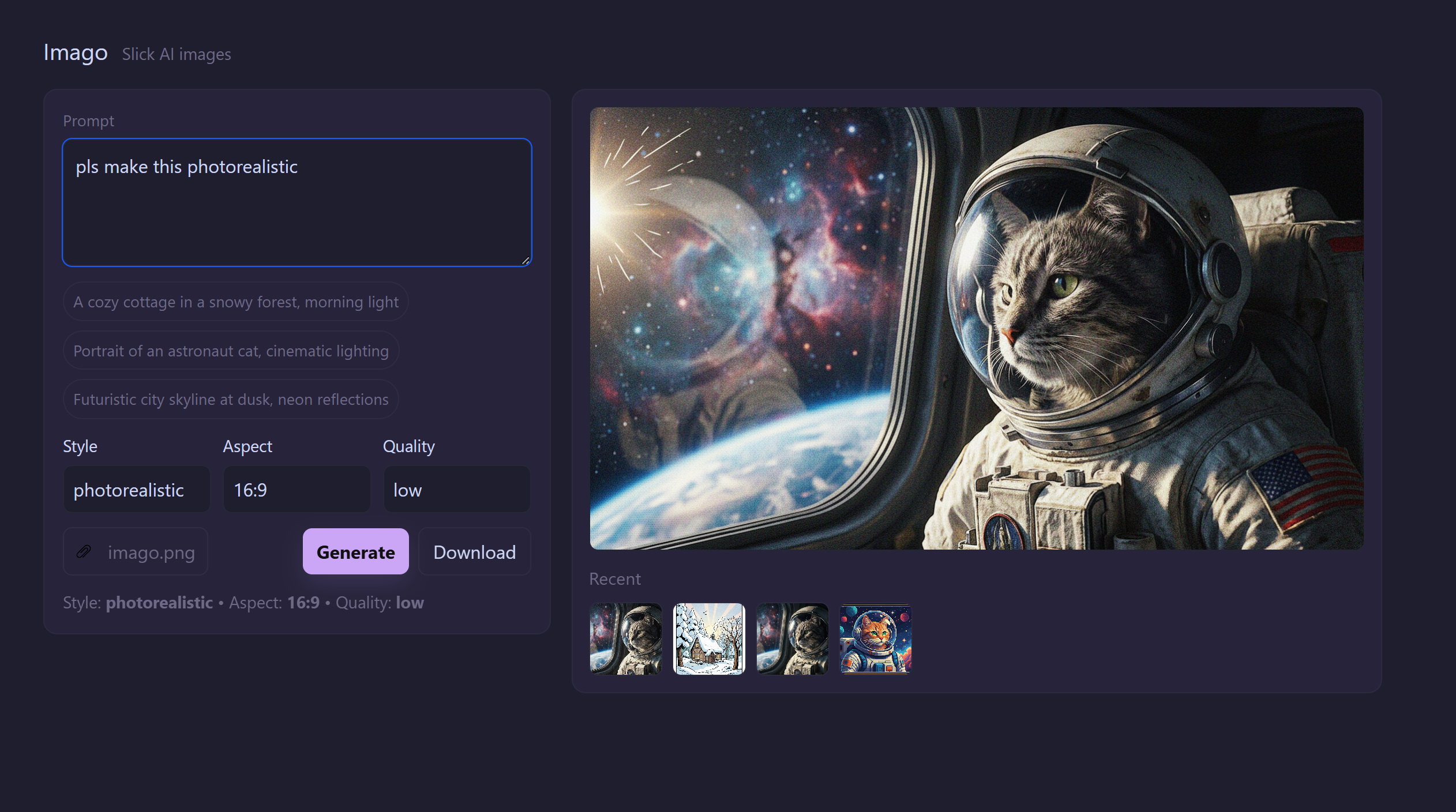The width and height of the screenshot is (1456, 812).
Task: Expand the Quality dropdown showing low
Action: click(x=456, y=490)
